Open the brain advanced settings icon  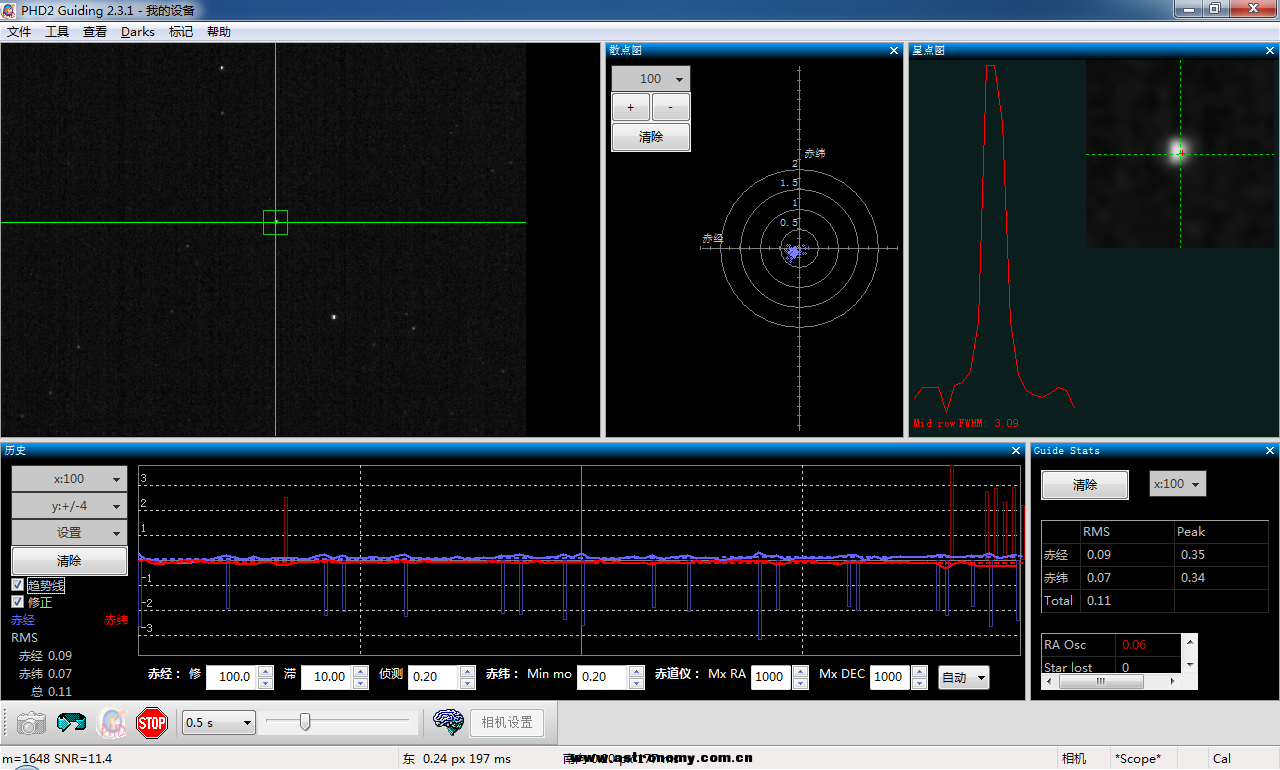448,722
